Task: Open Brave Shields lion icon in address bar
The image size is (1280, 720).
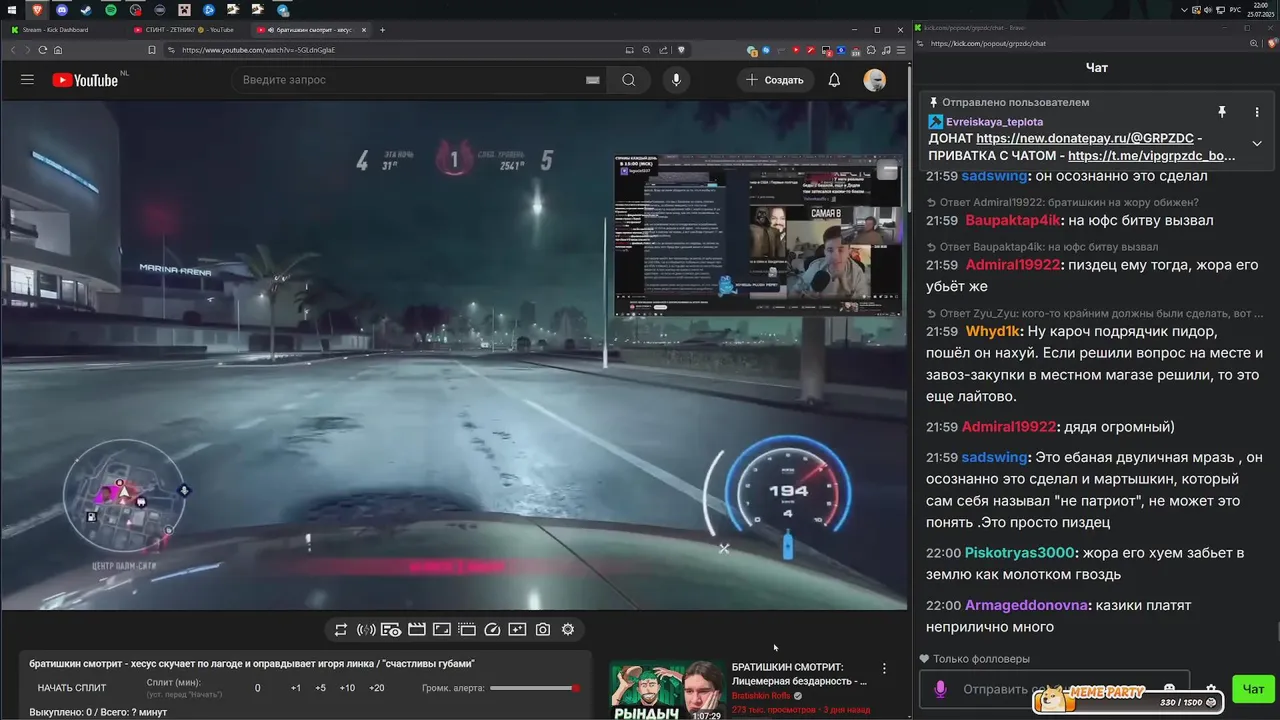Action: tap(681, 50)
